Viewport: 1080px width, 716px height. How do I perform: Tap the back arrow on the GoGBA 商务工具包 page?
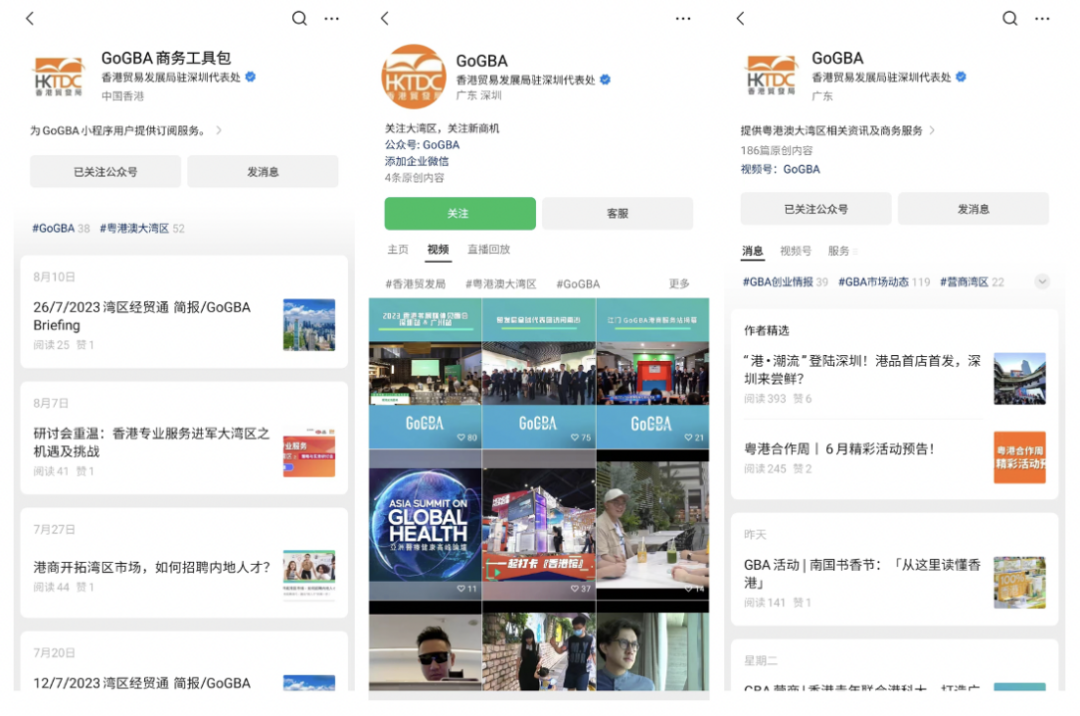[x=28, y=18]
